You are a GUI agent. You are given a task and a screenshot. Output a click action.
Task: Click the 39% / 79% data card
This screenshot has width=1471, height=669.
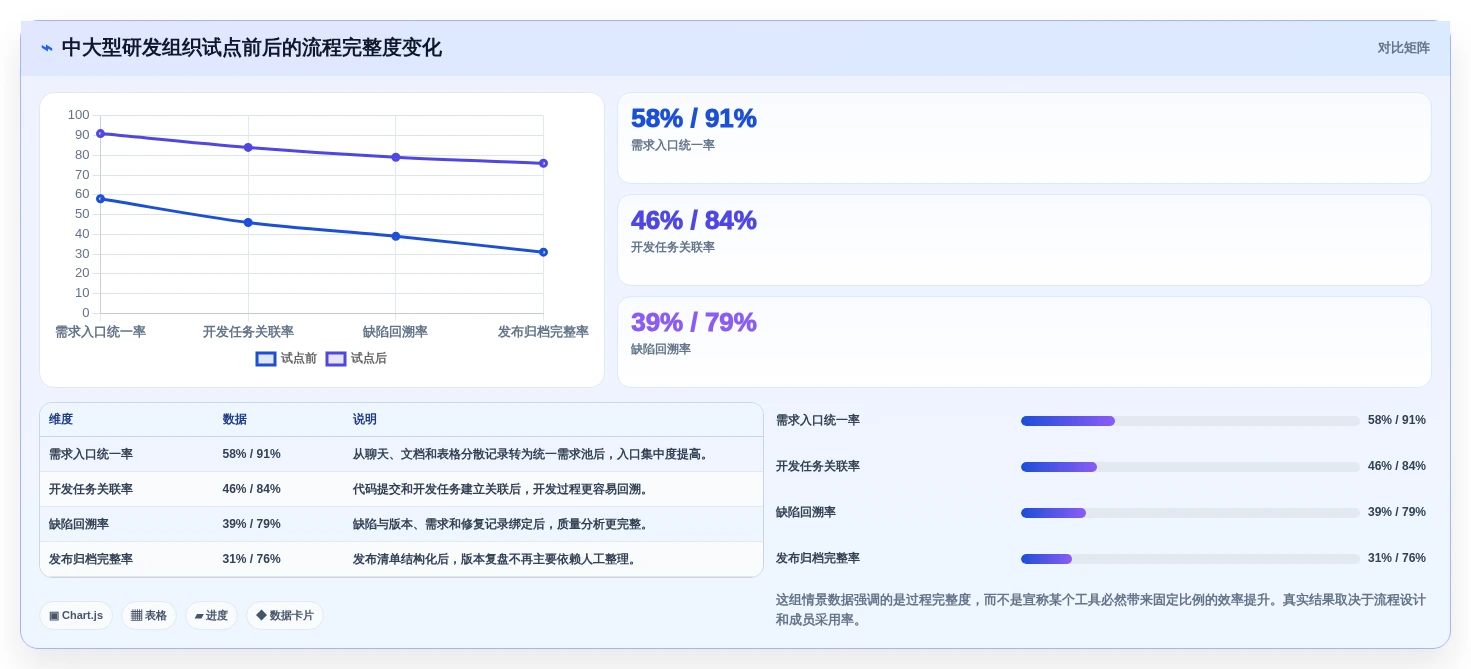1024,342
